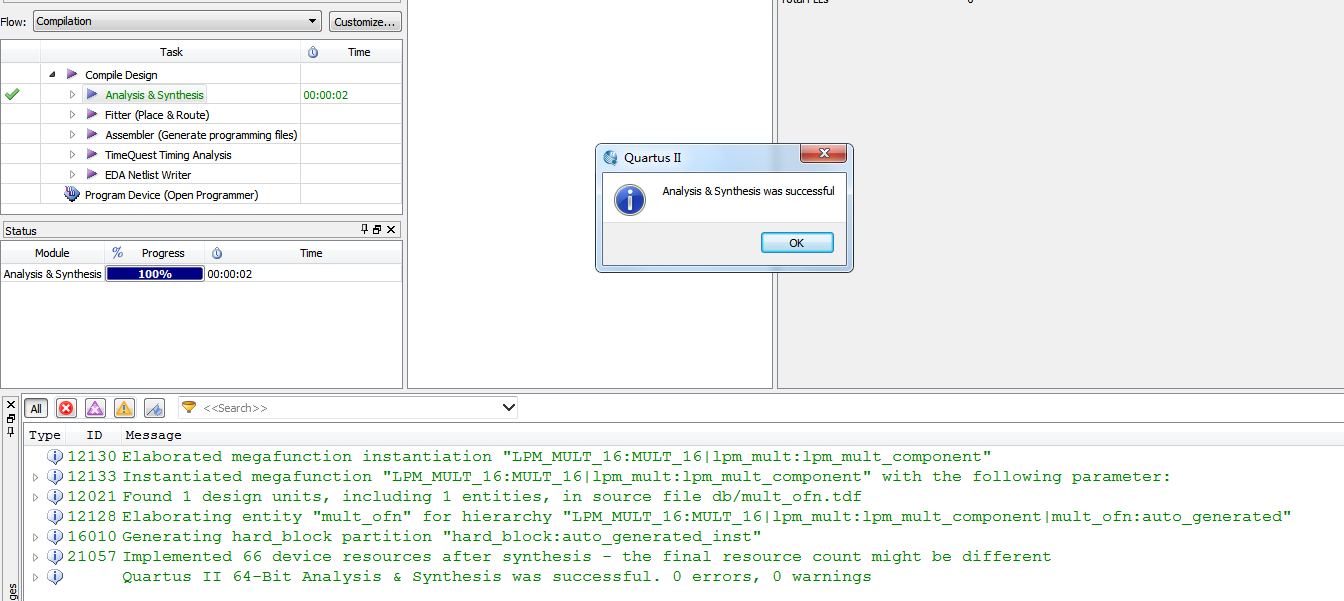The image size is (1344, 601).
Task: Select Assembler (Generate programming files) task
Action: click(201, 135)
